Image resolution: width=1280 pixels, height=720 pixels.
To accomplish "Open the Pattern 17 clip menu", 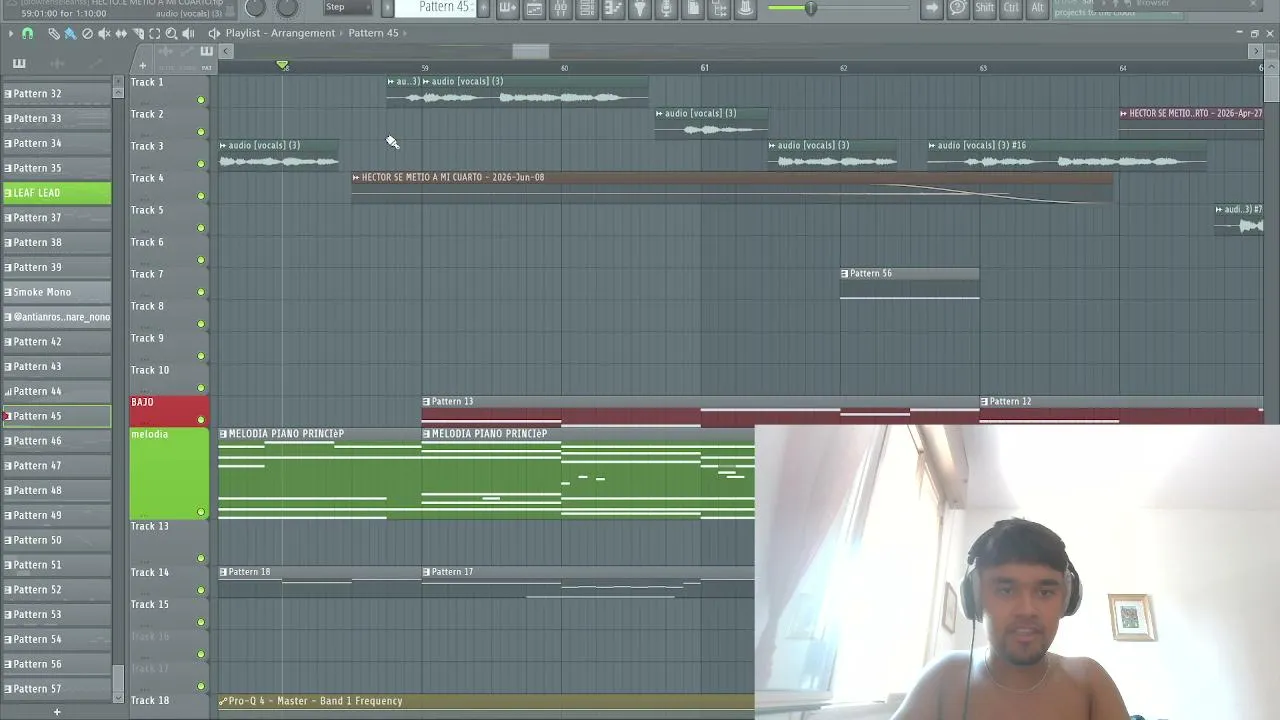I will pyautogui.click(x=427, y=572).
